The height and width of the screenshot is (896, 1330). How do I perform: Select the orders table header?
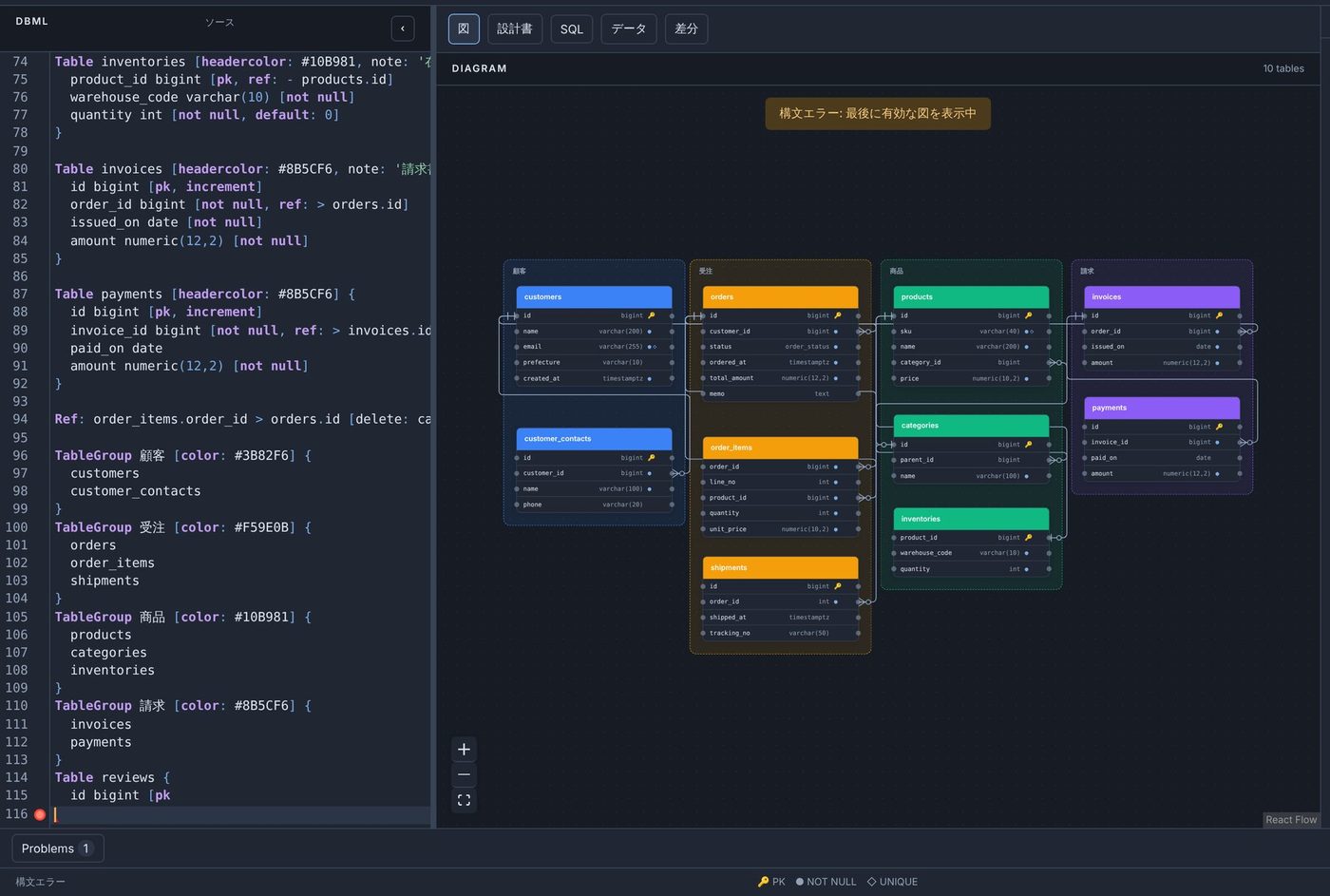click(x=780, y=297)
